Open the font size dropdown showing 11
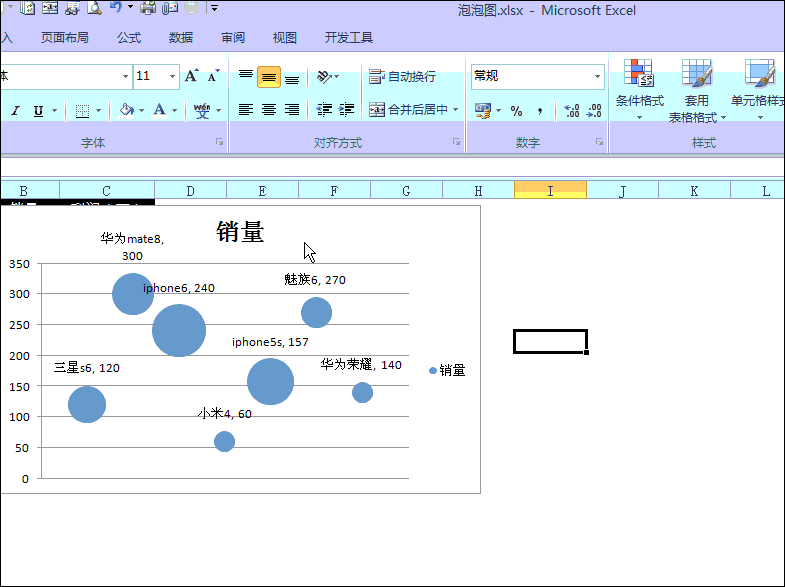 click(172, 77)
